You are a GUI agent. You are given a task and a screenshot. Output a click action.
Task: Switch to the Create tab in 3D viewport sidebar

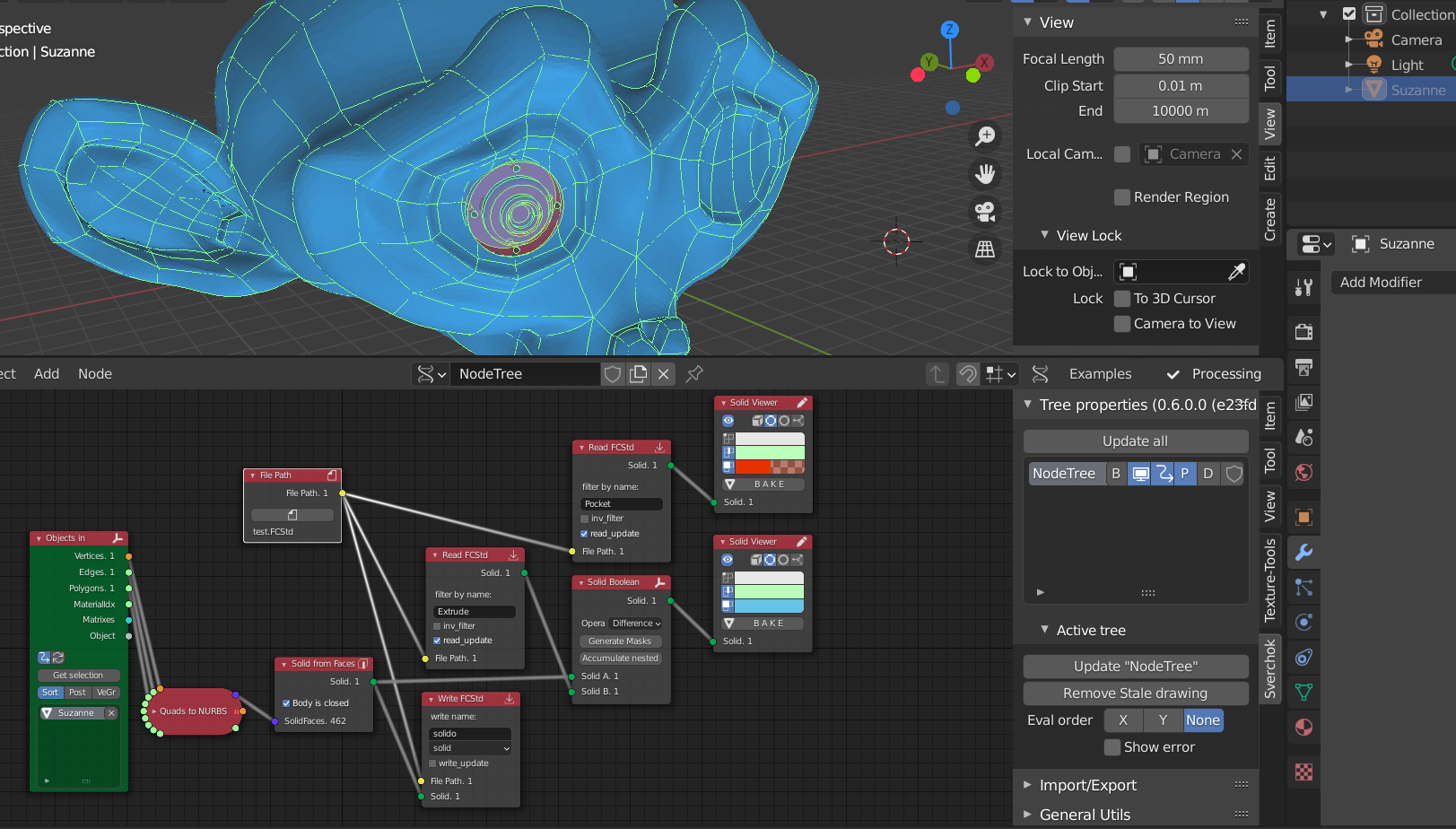[x=1270, y=220]
